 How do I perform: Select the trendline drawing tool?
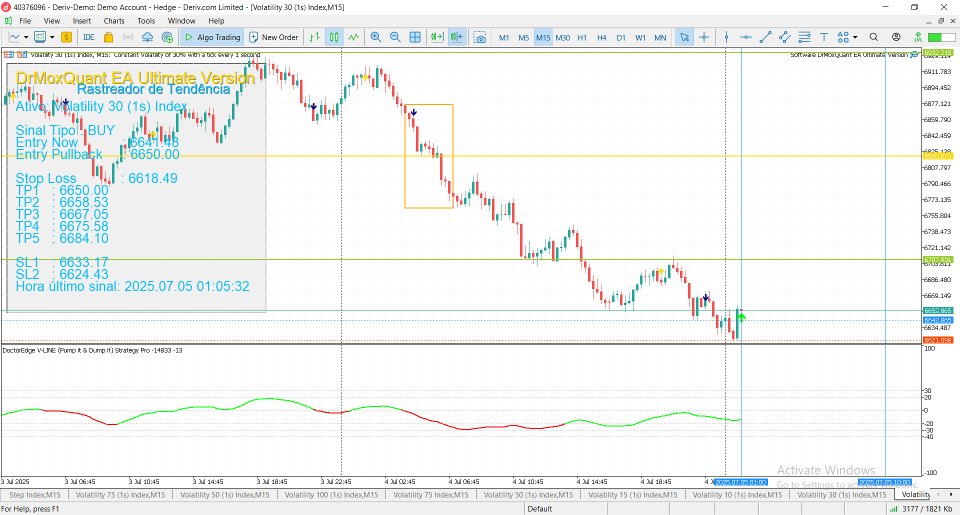click(x=765, y=37)
